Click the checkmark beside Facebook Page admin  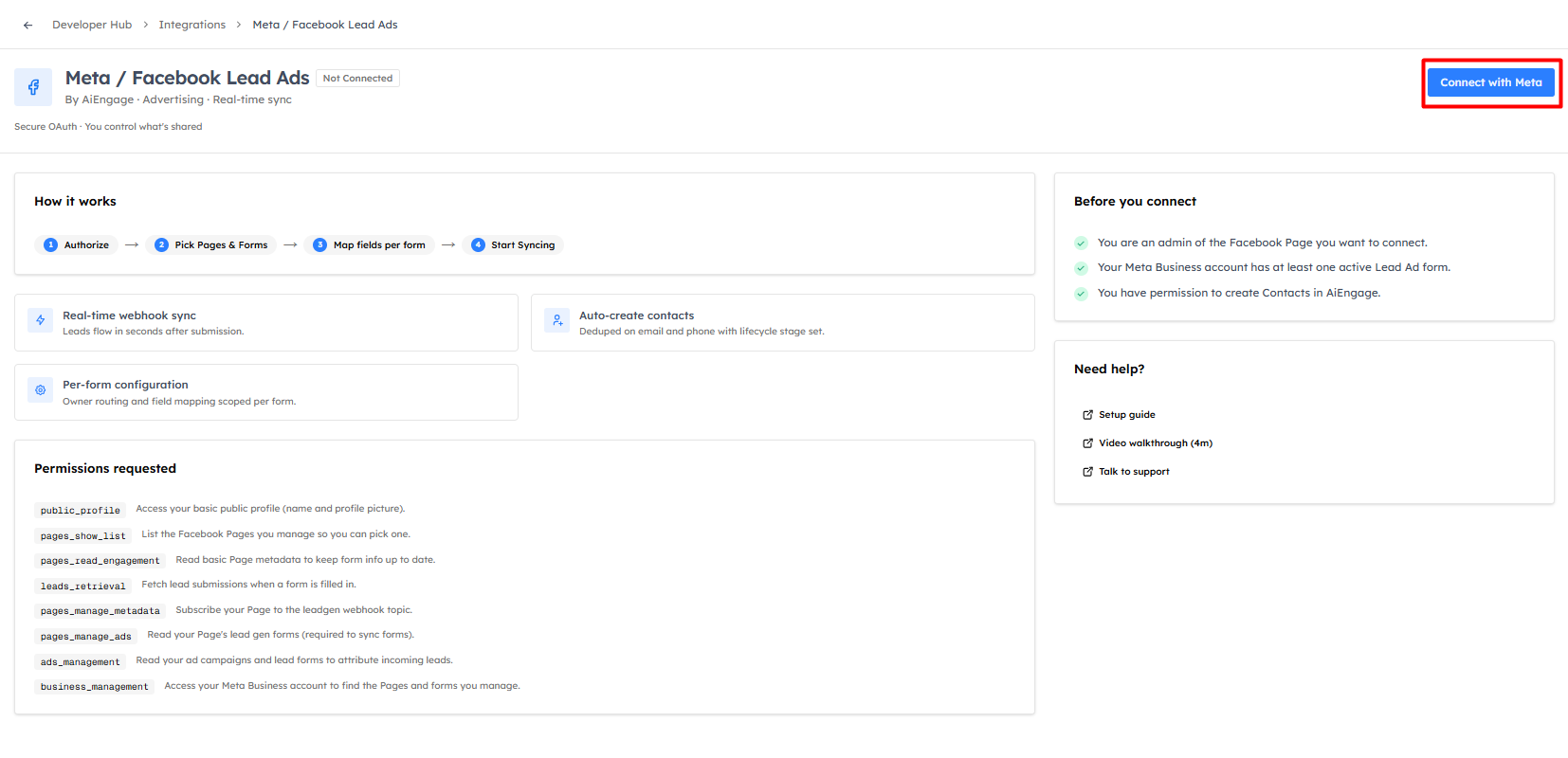pos(1081,244)
